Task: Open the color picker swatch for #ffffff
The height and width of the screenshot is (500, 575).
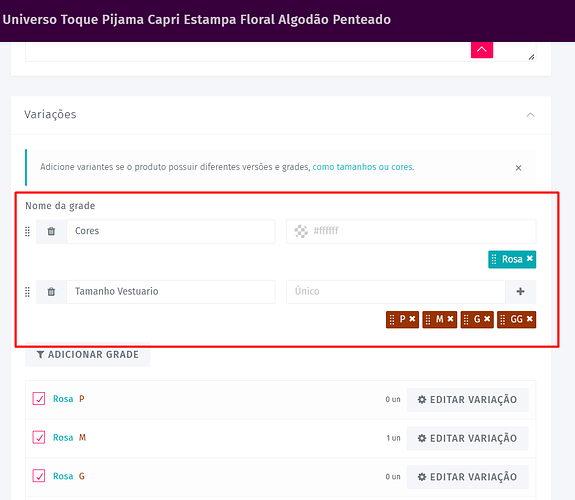Action: point(301,231)
